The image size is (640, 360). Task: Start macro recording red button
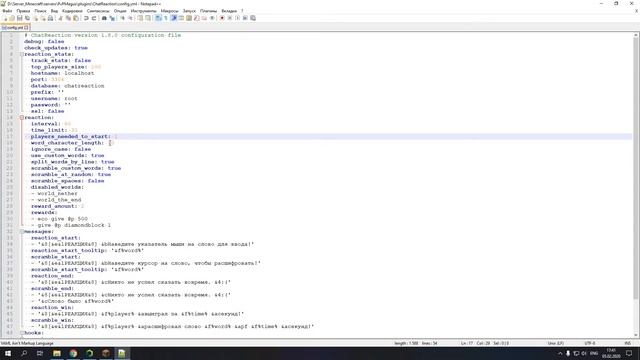tap(222, 18)
